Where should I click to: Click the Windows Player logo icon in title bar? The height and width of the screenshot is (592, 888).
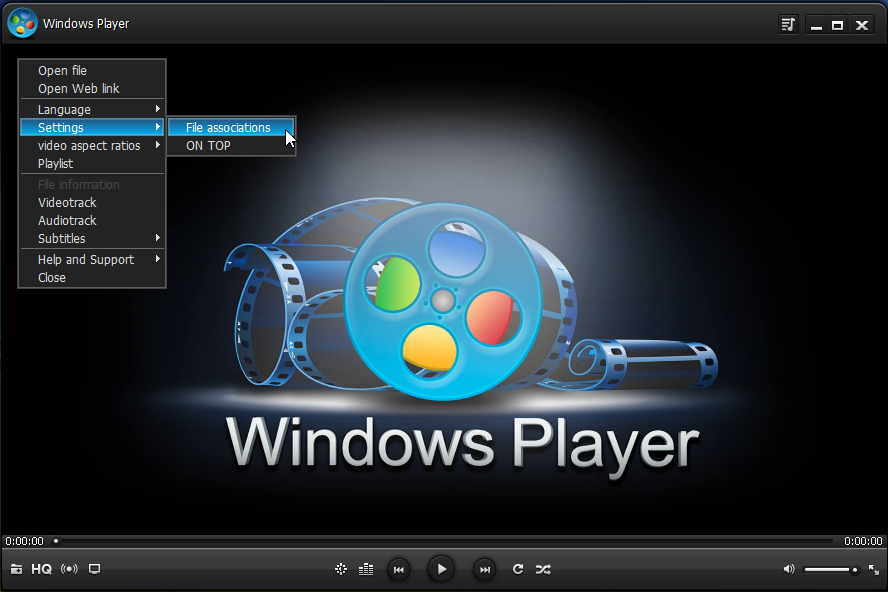(x=23, y=23)
